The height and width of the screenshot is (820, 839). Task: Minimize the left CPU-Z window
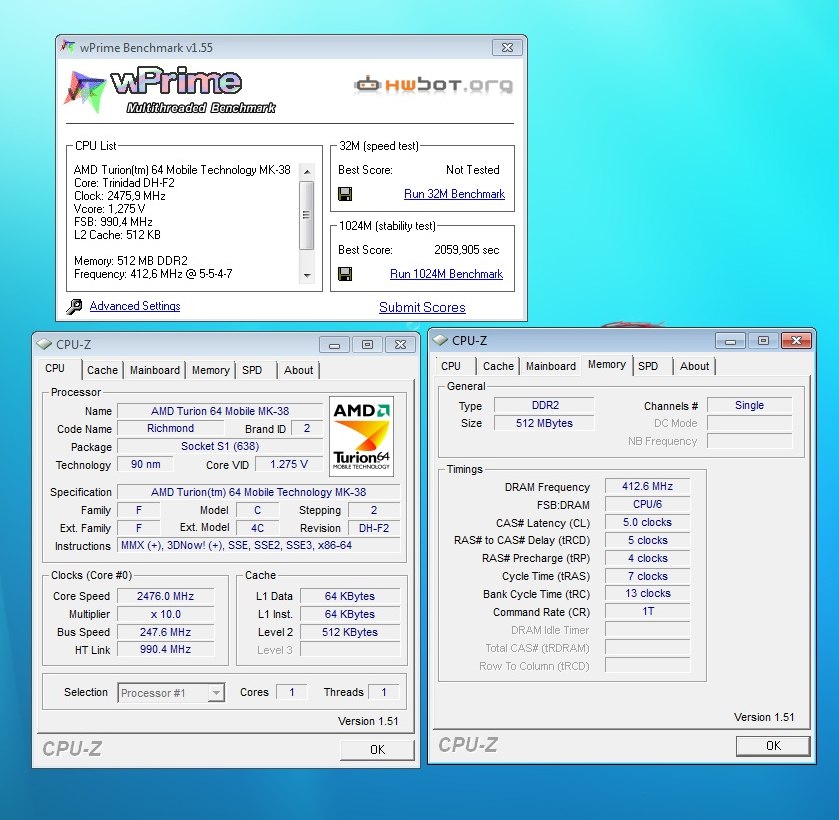[334, 345]
